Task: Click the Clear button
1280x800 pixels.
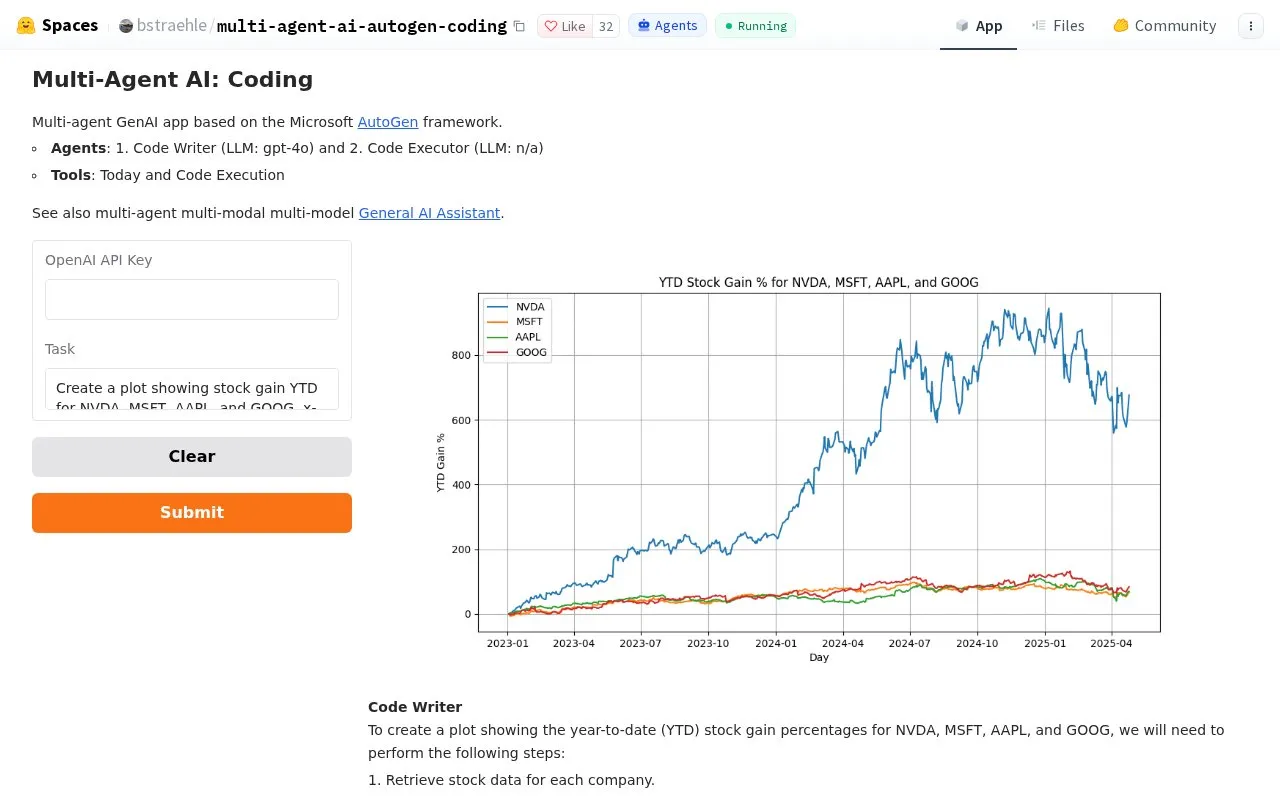Action: click(x=192, y=457)
